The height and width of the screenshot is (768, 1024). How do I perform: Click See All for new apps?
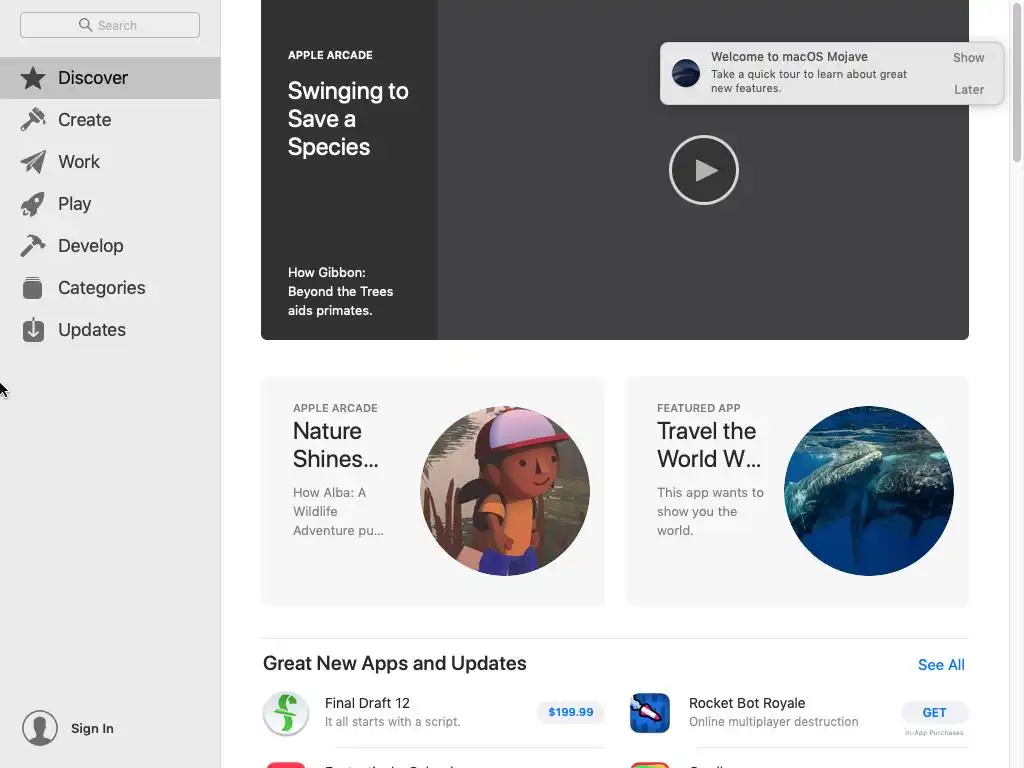pos(941,665)
